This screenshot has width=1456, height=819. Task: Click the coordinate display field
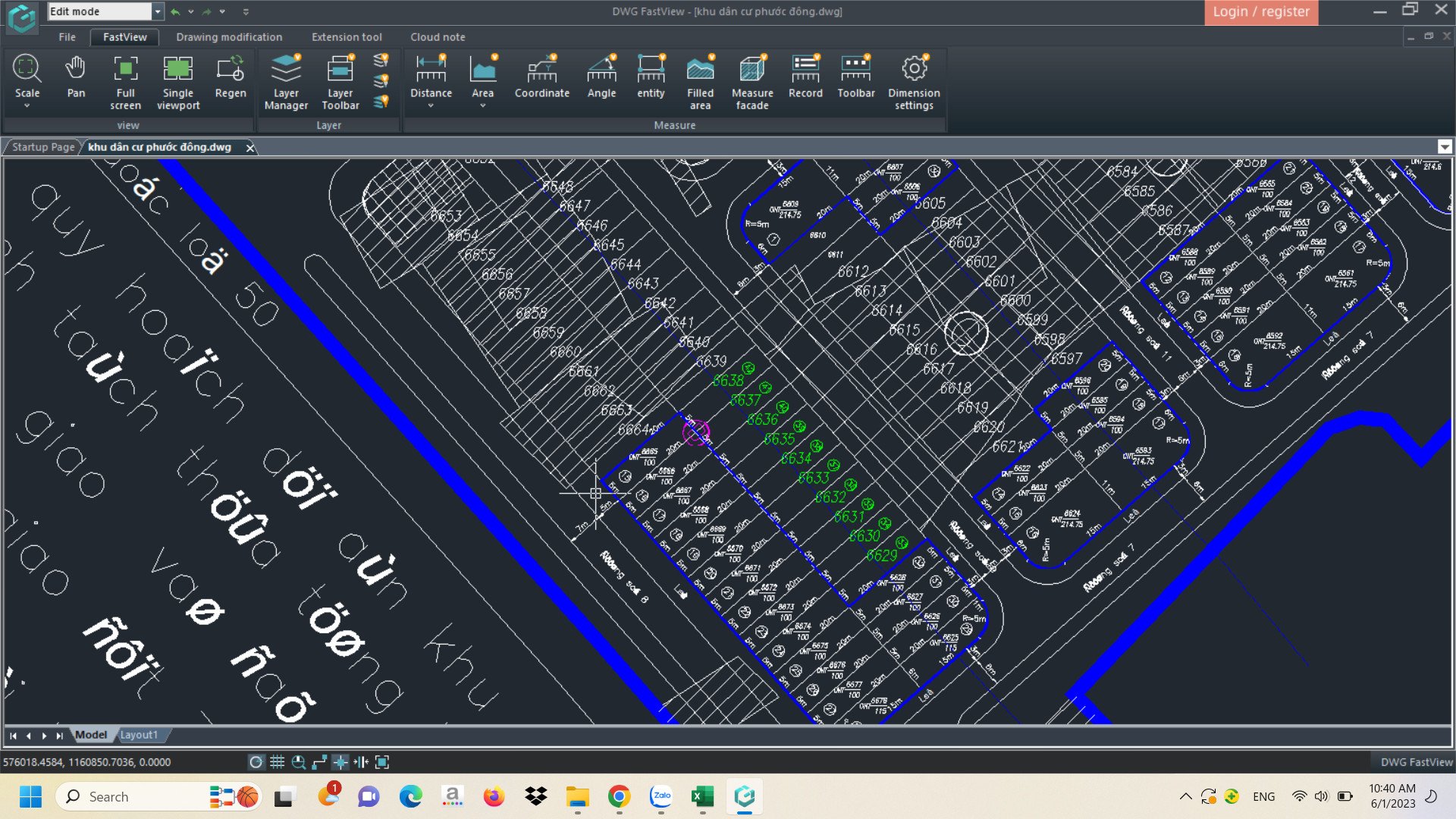point(88,762)
